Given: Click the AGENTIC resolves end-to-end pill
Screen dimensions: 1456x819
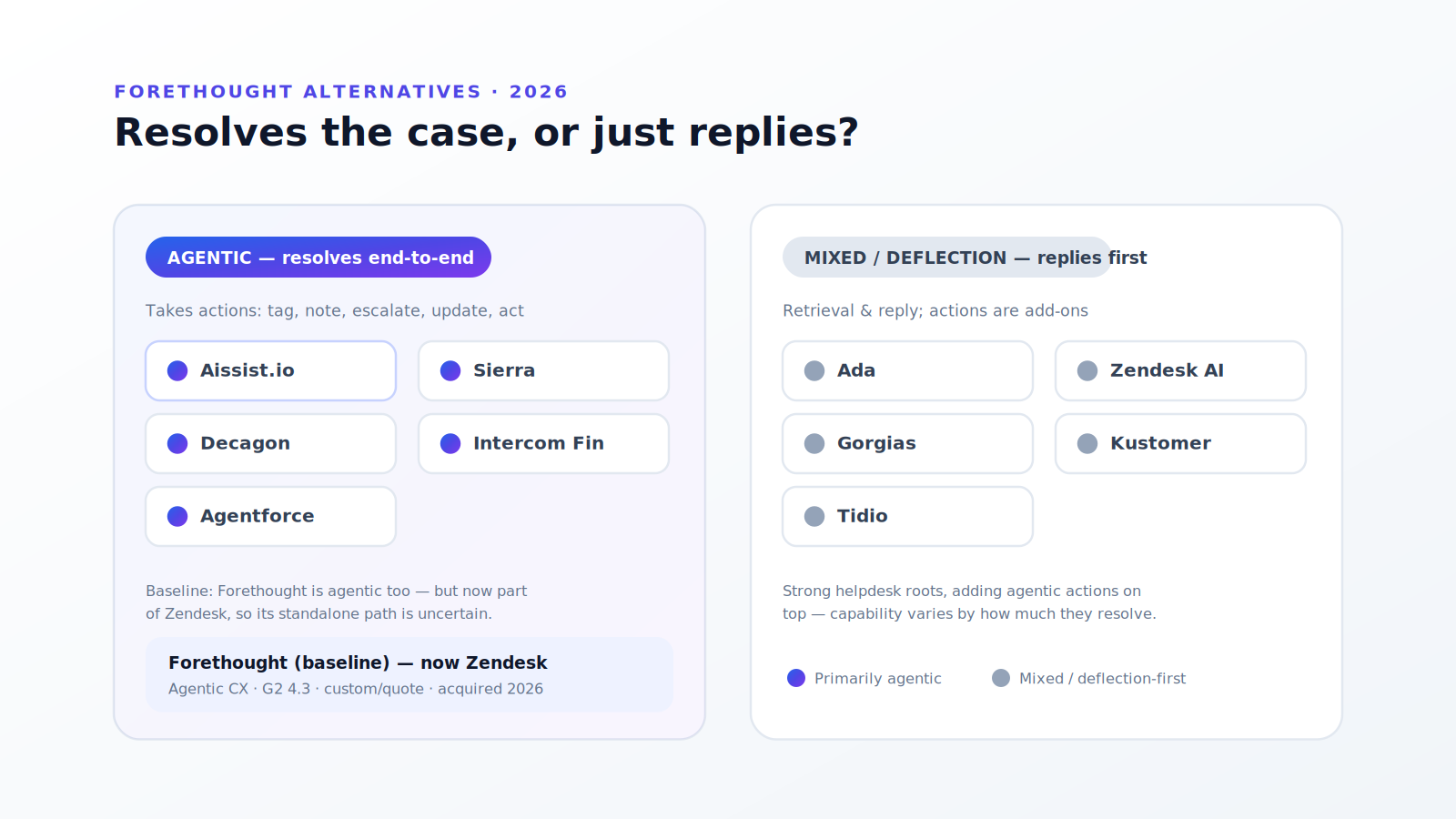Looking at the screenshot, I should click(318, 258).
